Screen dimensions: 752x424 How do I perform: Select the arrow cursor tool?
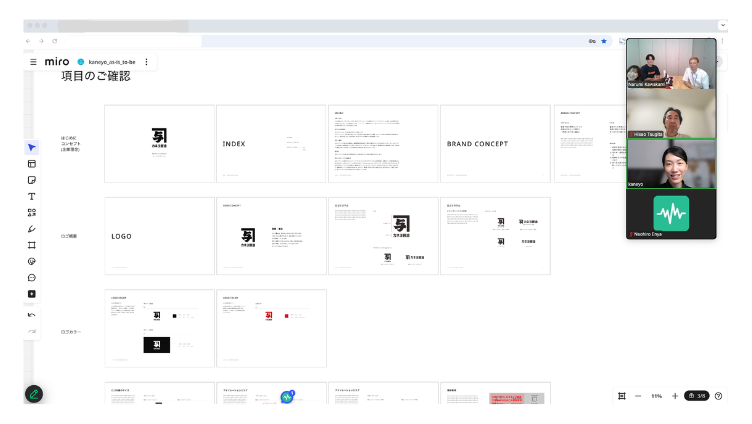32,148
